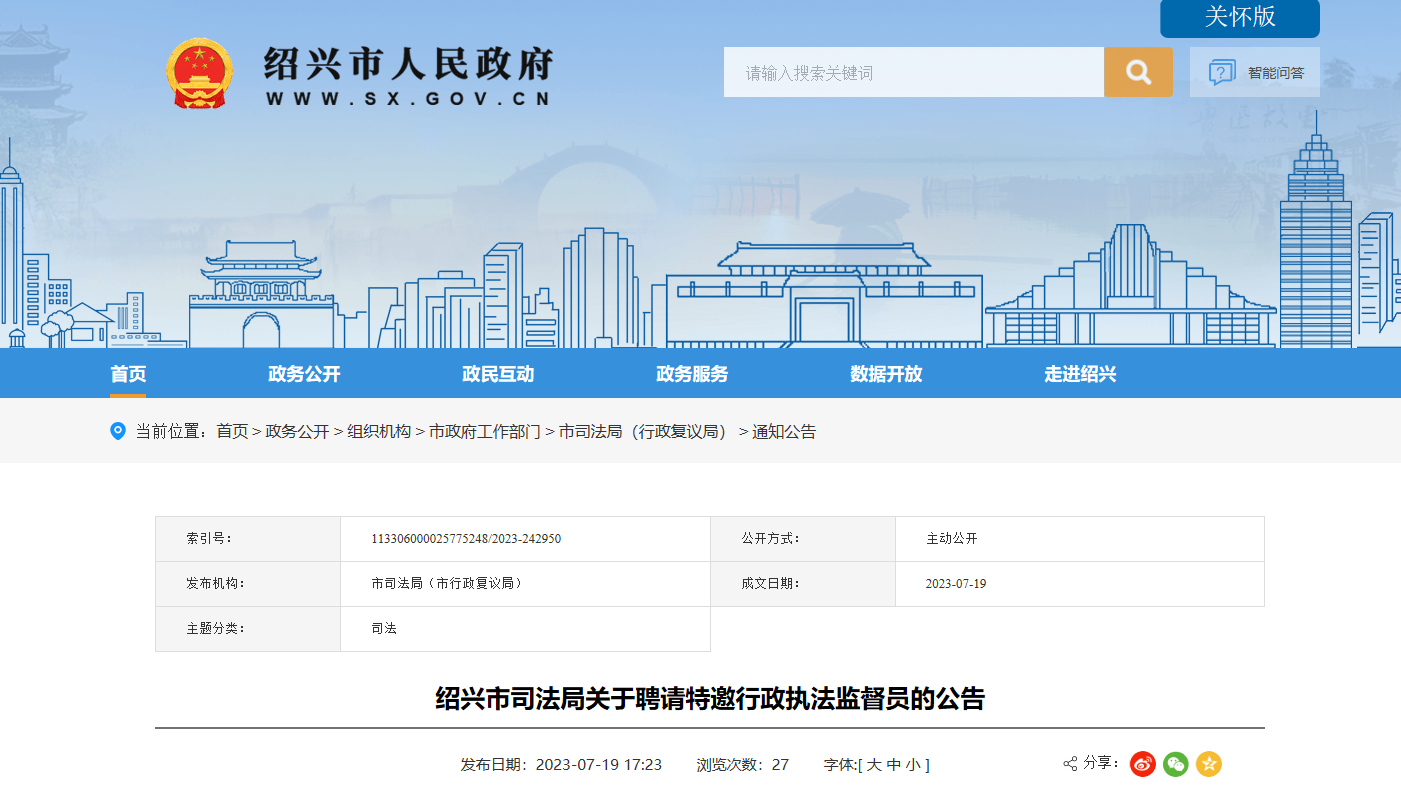Click 通知公告 breadcrumb link
This screenshot has width=1401, height=790.
784,432
